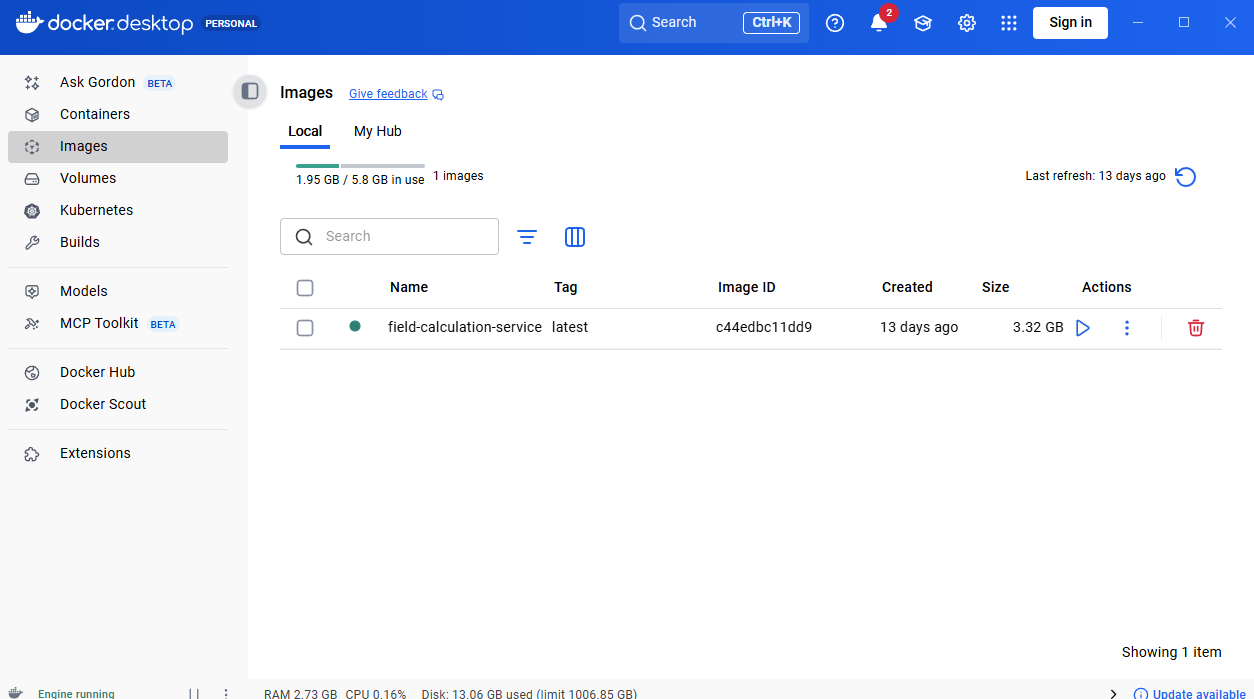This screenshot has width=1254, height=699.
Task: Open more actions for field-calculation-service
Action: click(x=1127, y=328)
